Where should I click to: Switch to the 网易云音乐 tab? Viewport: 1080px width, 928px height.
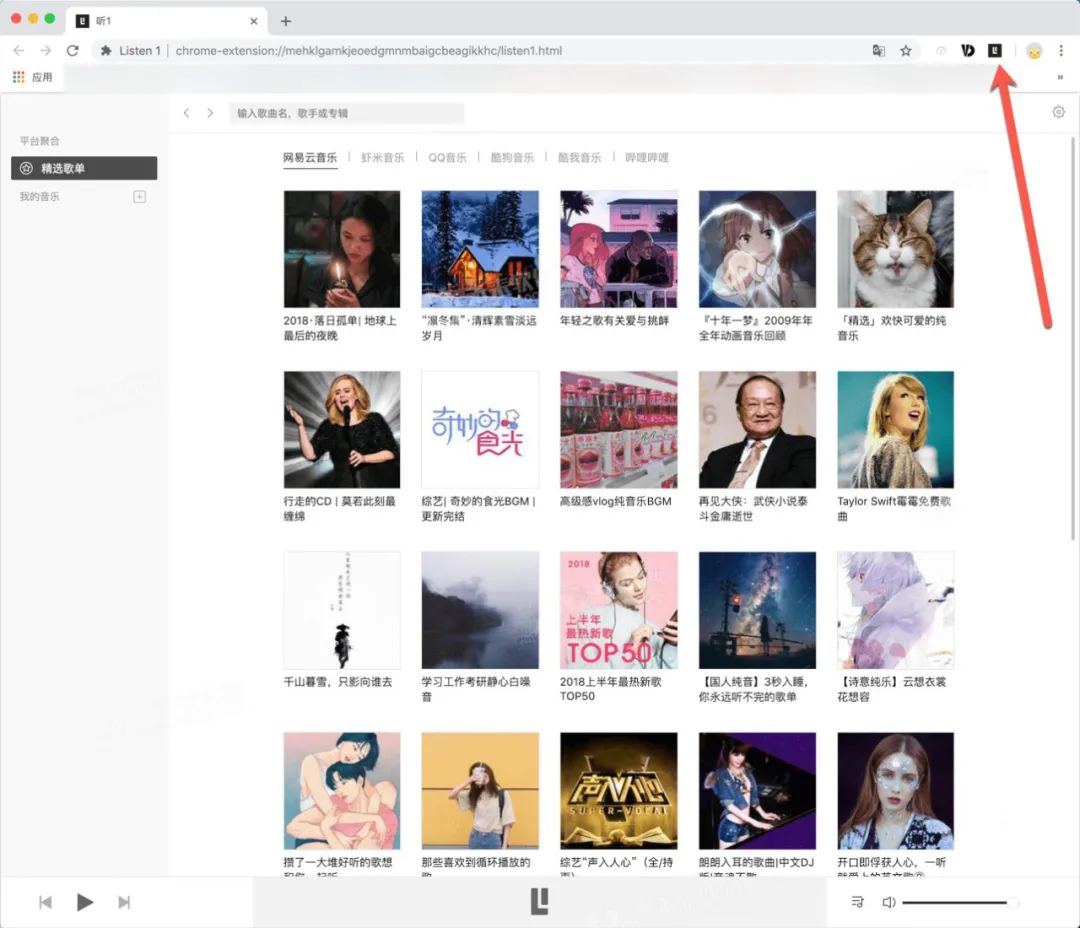point(310,158)
